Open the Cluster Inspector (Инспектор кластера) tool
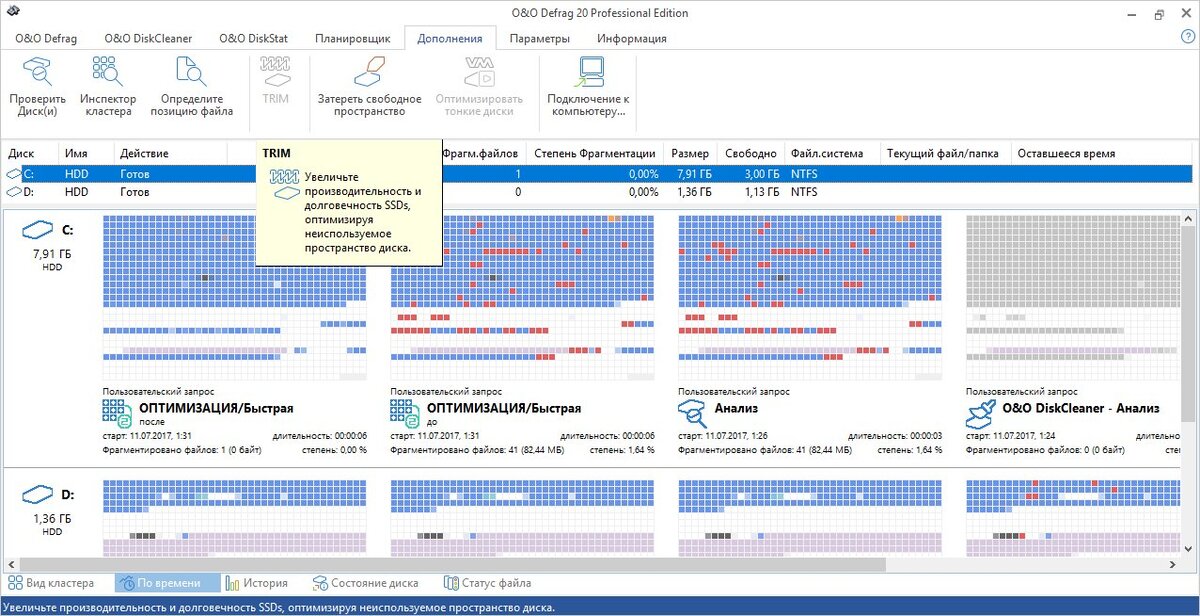 coord(108,87)
